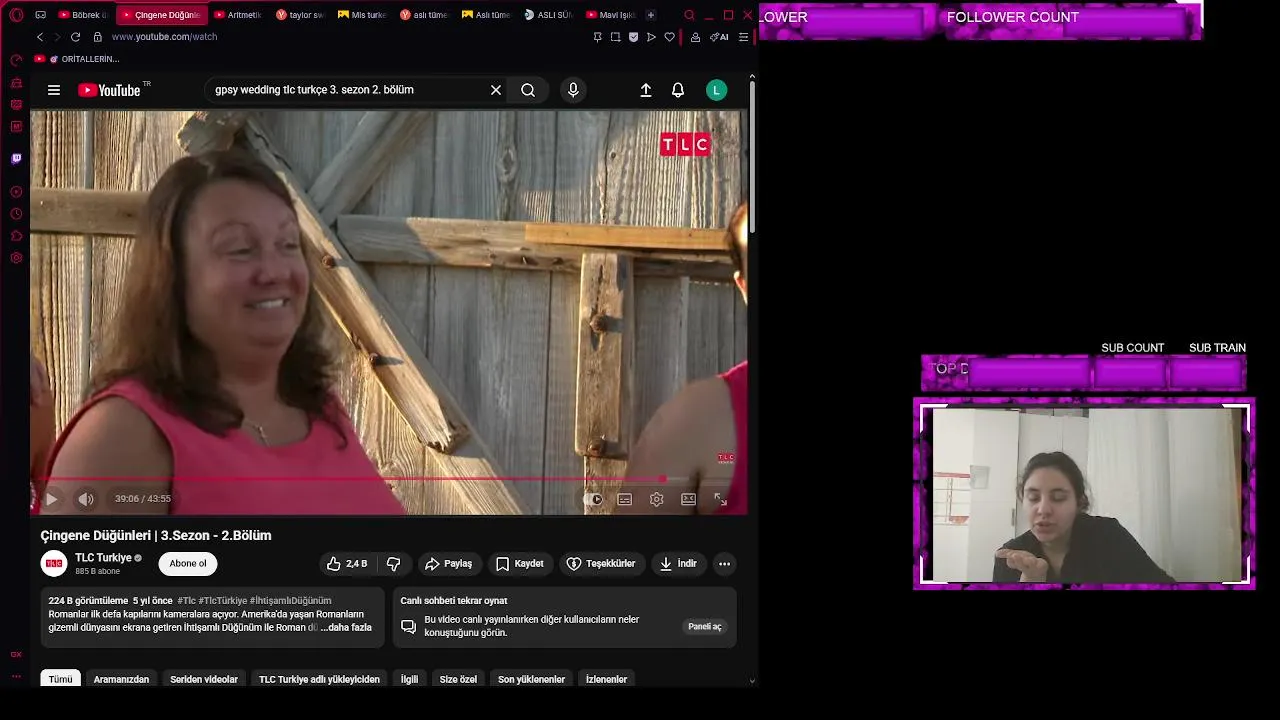Screen dimensions: 1280x720
Task: Open the TLC channel avatar
Action: coord(54,564)
